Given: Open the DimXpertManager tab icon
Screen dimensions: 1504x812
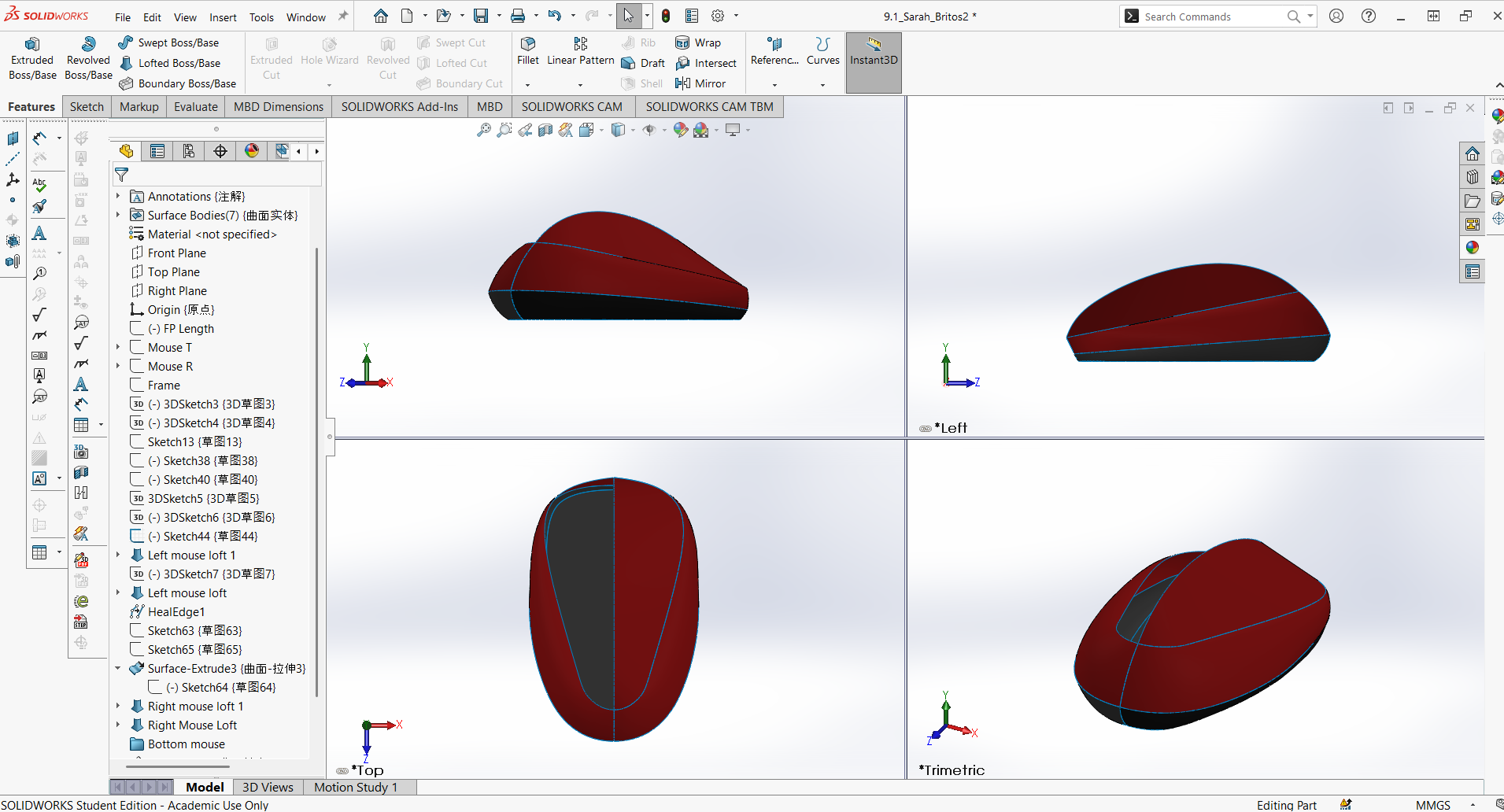Looking at the screenshot, I should click(x=220, y=151).
